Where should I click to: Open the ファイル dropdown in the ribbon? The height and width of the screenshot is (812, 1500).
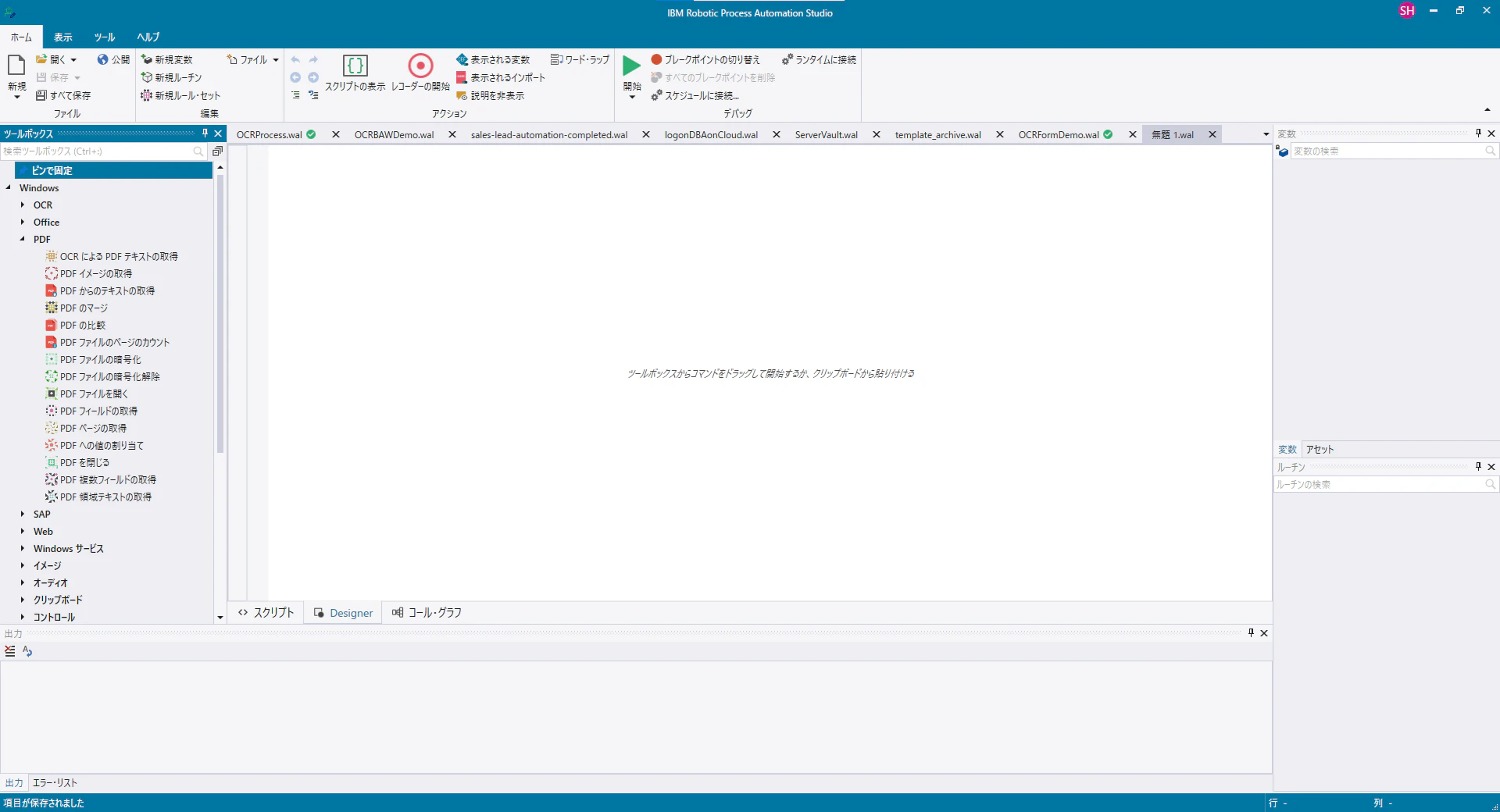pos(253,59)
